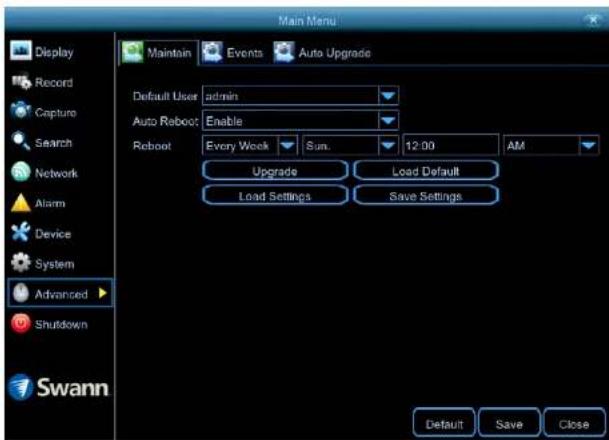Expand the Default User dropdown arrow
The width and height of the screenshot is (609, 440).
point(388,96)
